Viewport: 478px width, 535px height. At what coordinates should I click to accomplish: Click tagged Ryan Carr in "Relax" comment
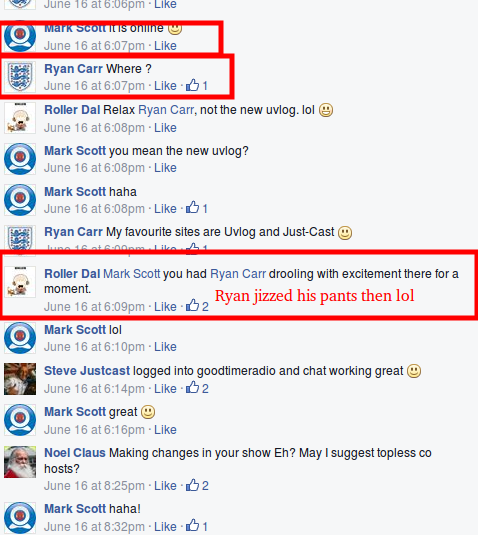(x=166, y=110)
